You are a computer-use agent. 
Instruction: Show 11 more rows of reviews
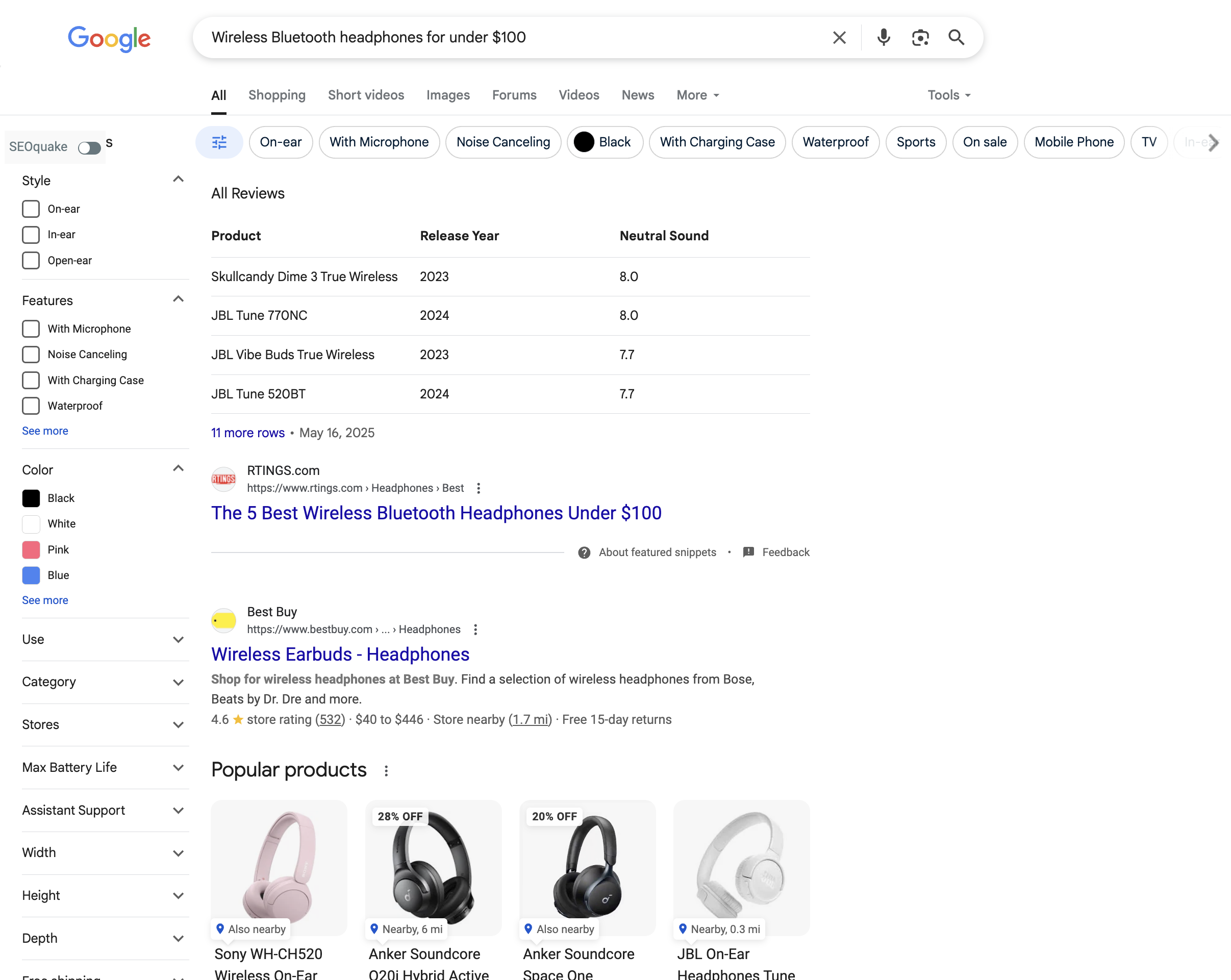(247, 433)
